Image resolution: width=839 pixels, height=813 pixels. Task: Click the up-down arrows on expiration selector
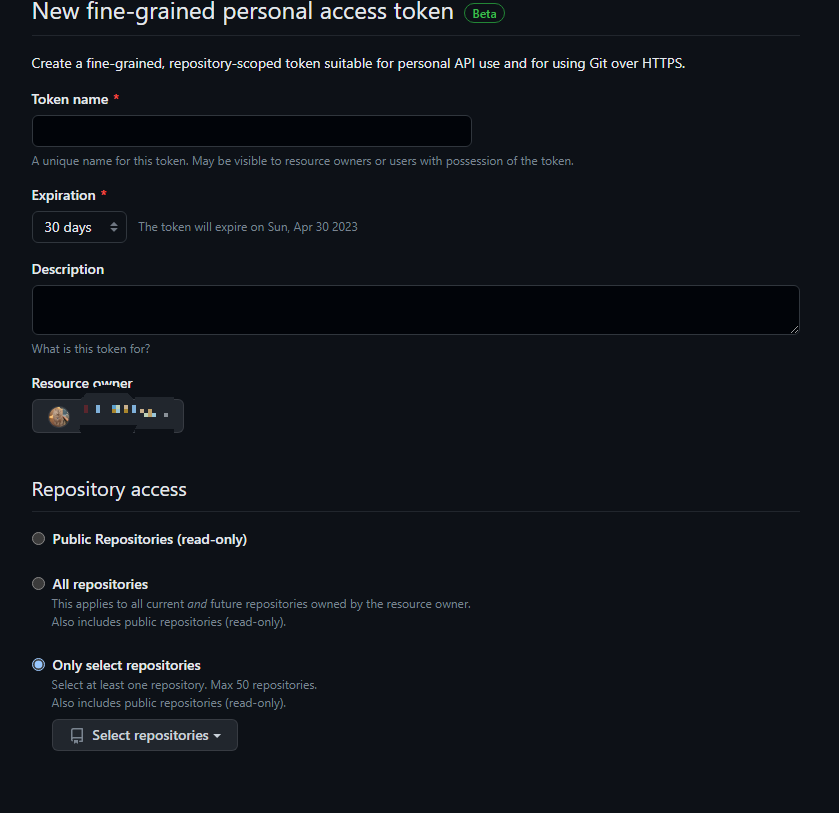[x=114, y=227]
